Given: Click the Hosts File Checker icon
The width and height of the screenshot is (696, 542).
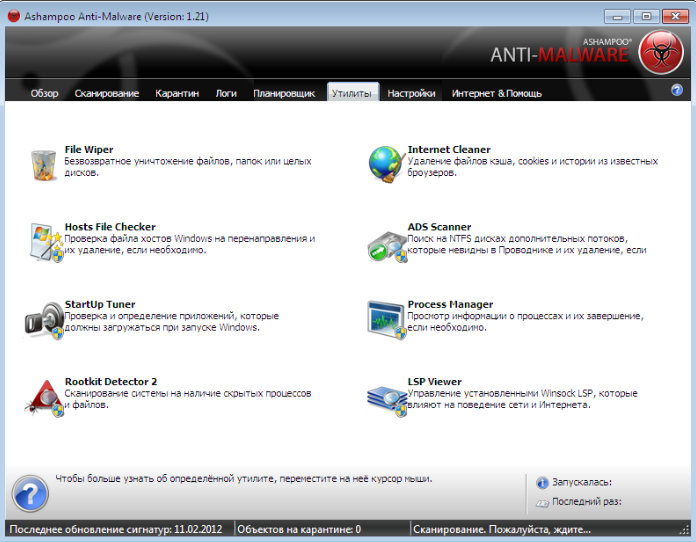Looking at the screenshot, I should [46, 242].
